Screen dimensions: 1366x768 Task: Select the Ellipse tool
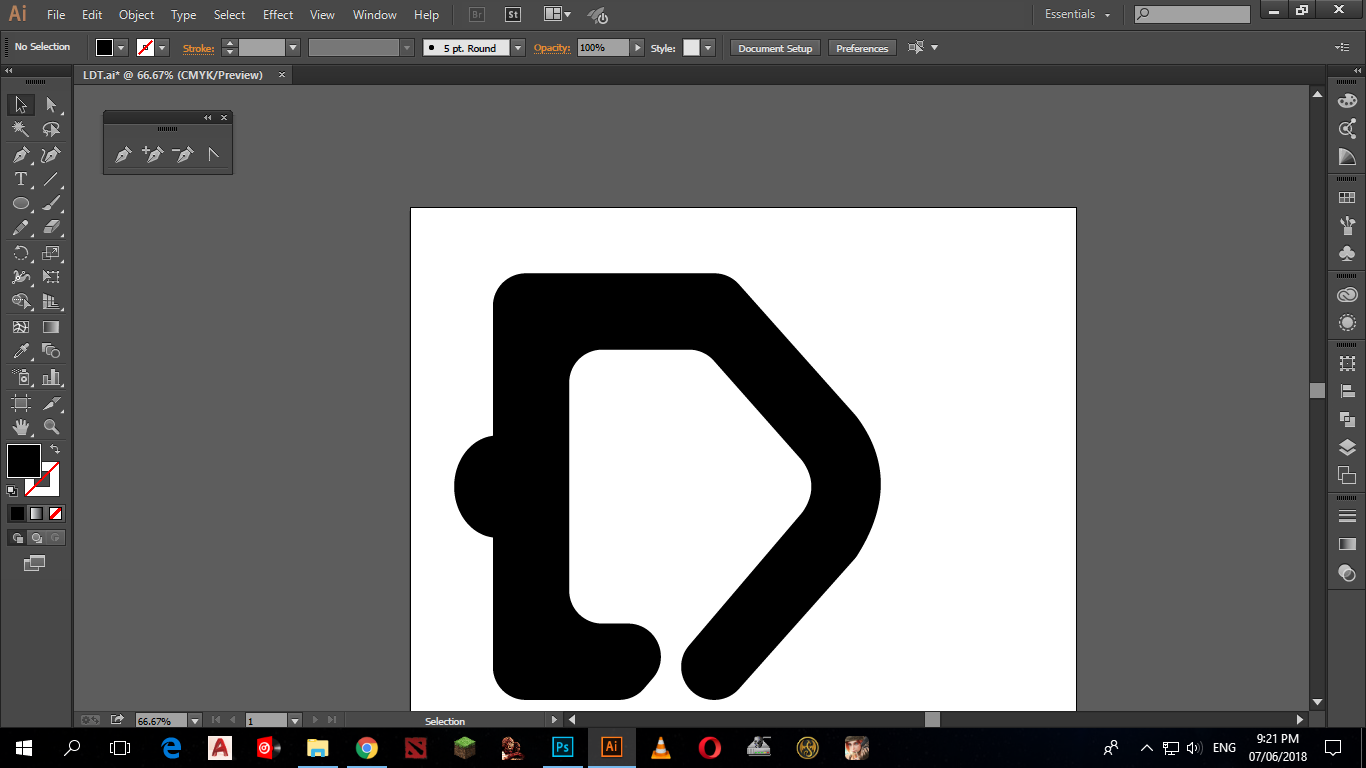tap(21, 204)
